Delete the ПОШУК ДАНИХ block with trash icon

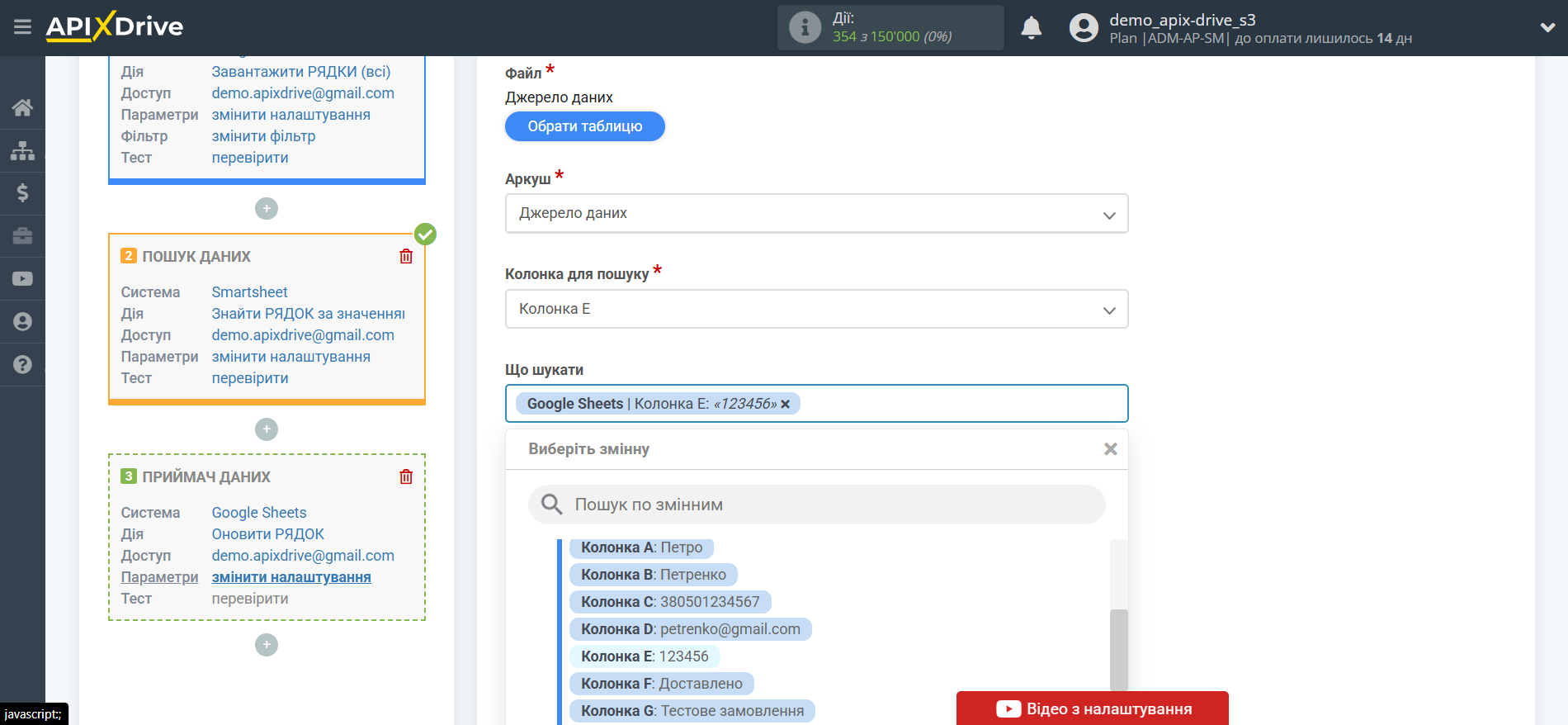point(406,256)
